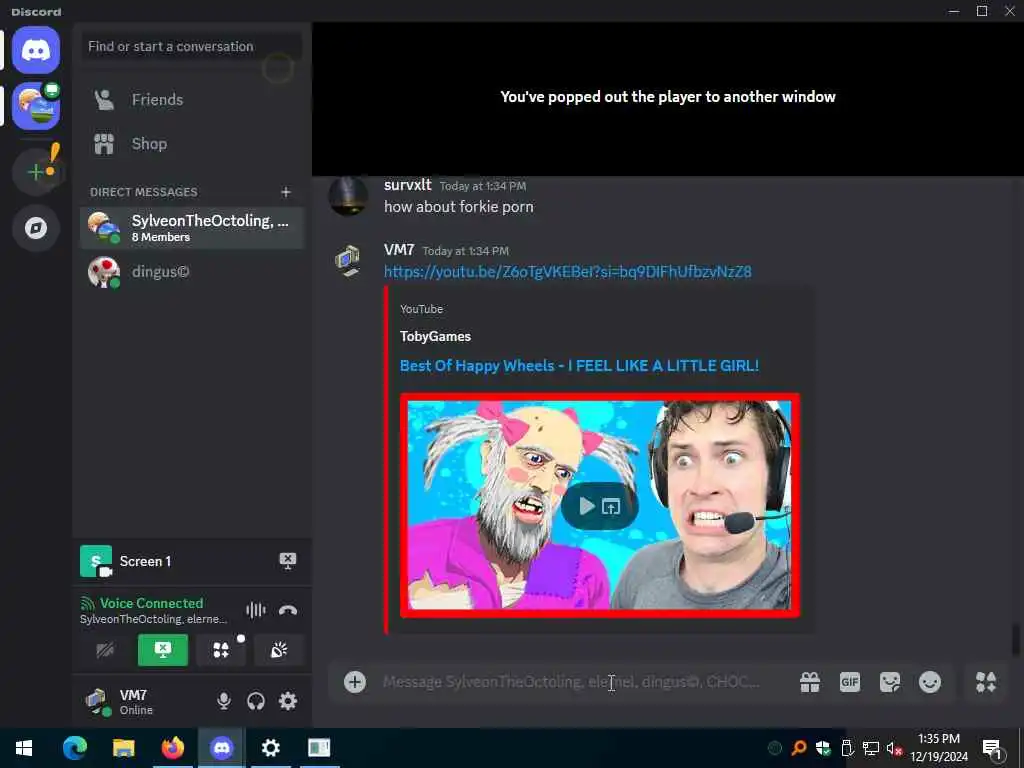
Task: Open Discord home direct messages icon
Action: [x=36, y=50]
